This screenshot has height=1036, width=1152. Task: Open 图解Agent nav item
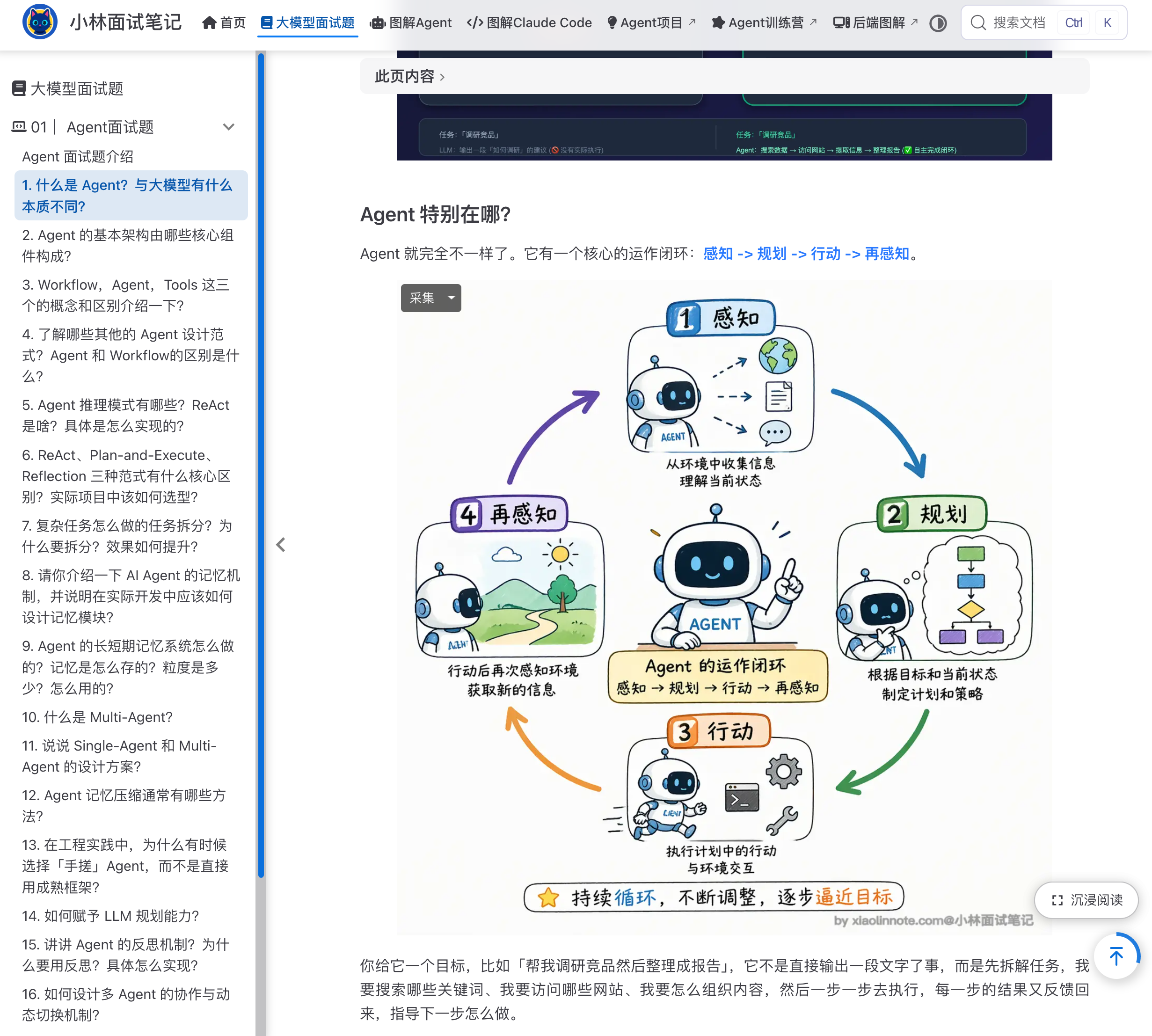410,23
